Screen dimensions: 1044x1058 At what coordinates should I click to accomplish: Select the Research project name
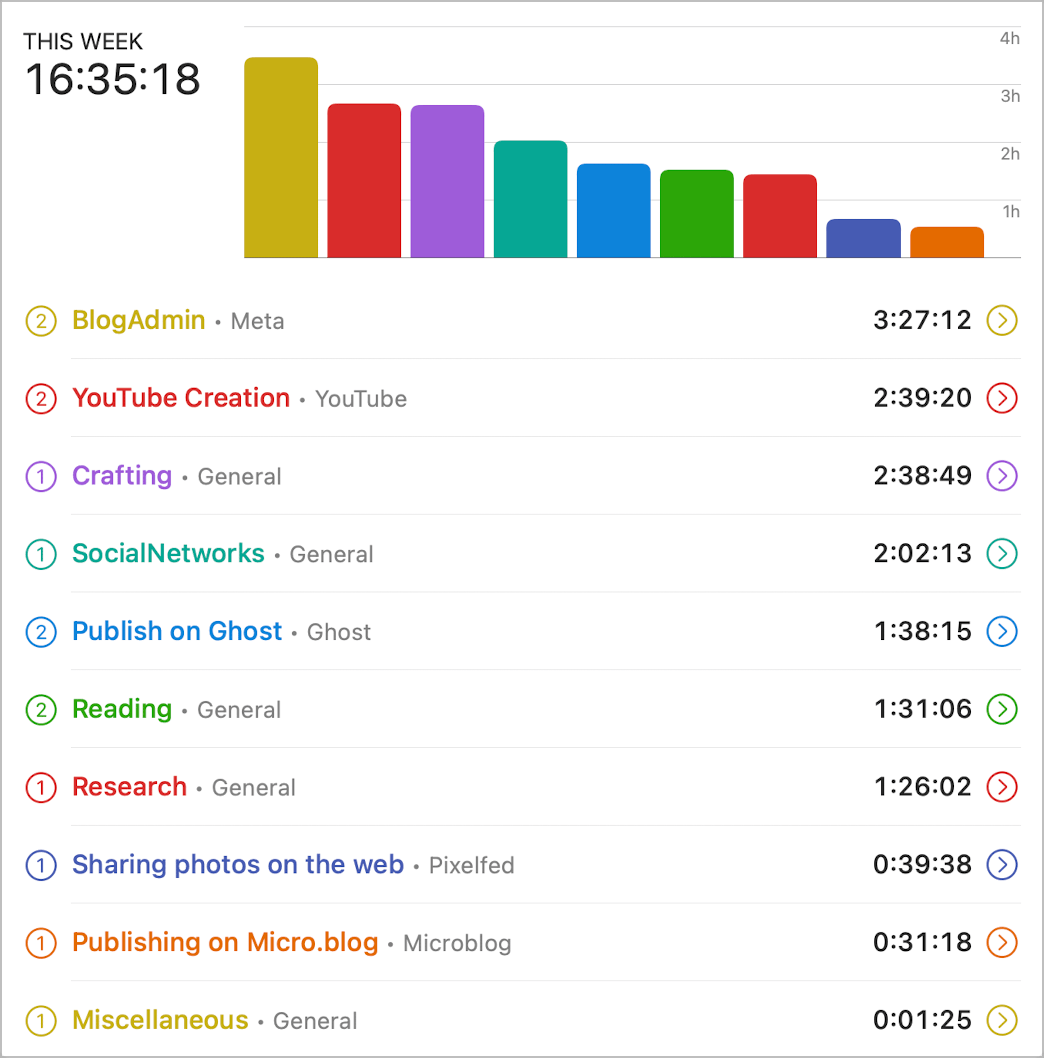click(x=129, y=787)
